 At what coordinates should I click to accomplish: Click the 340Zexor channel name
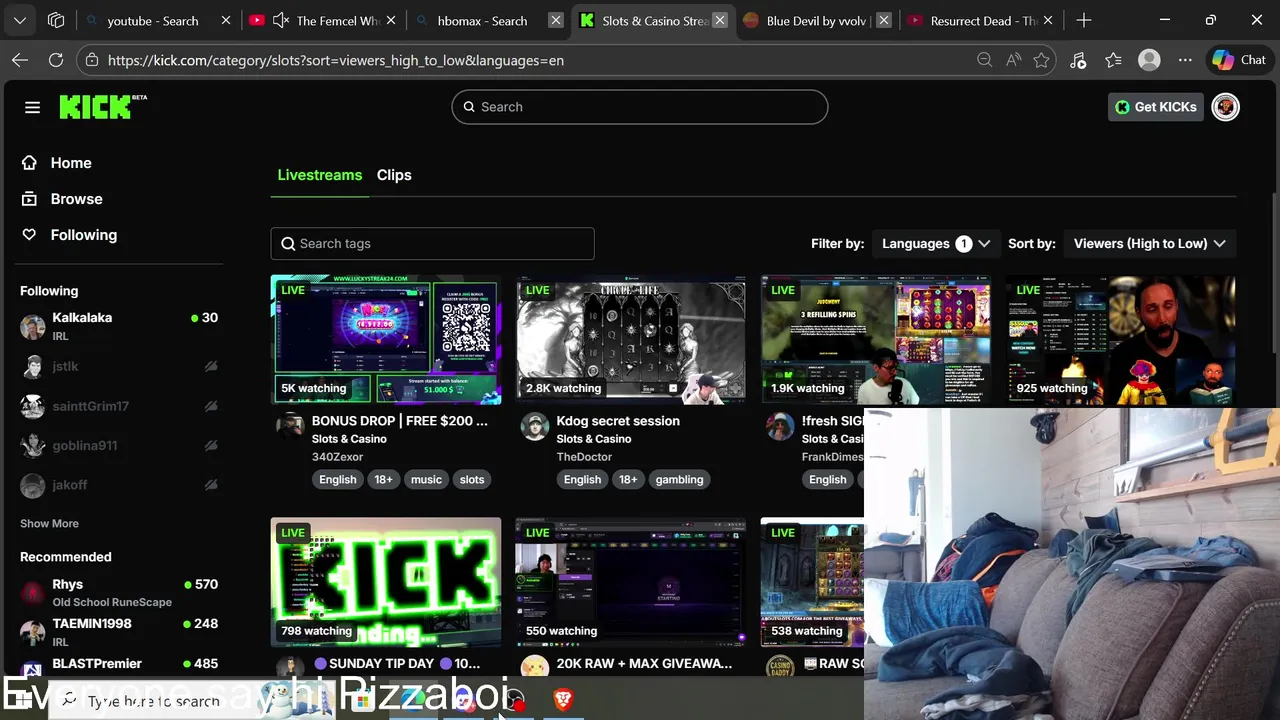click(x=337, y=457)
